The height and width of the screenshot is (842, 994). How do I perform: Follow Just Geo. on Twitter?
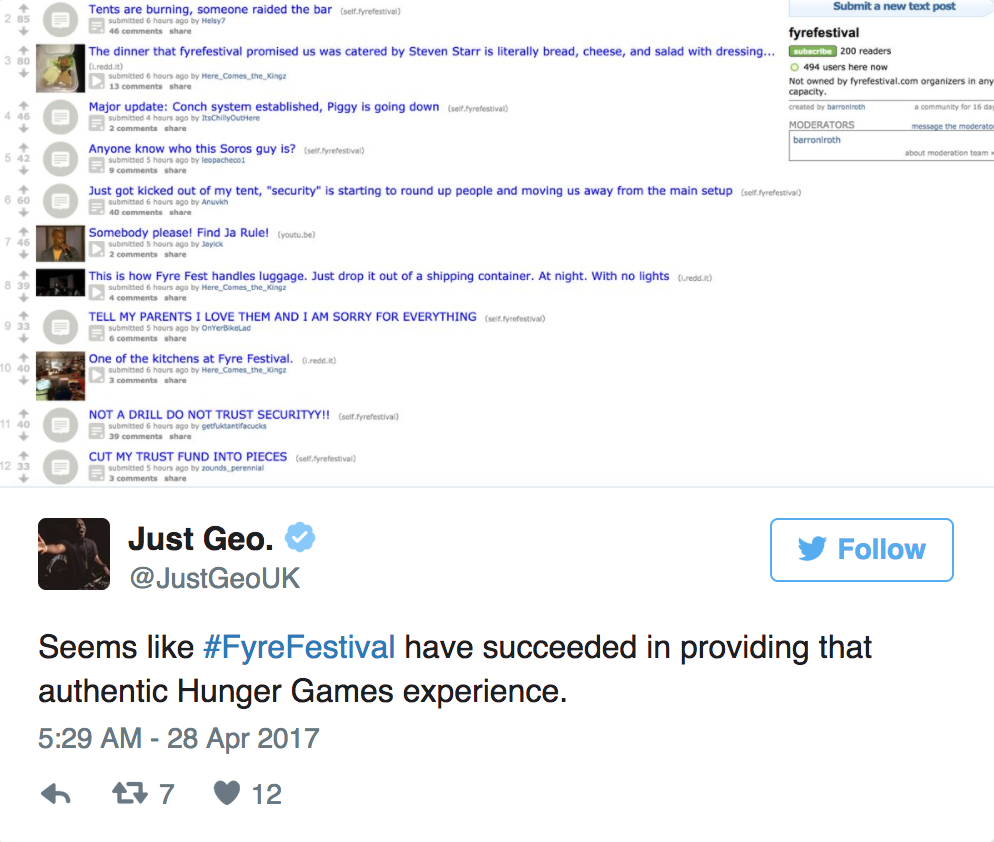pos(861,550)
